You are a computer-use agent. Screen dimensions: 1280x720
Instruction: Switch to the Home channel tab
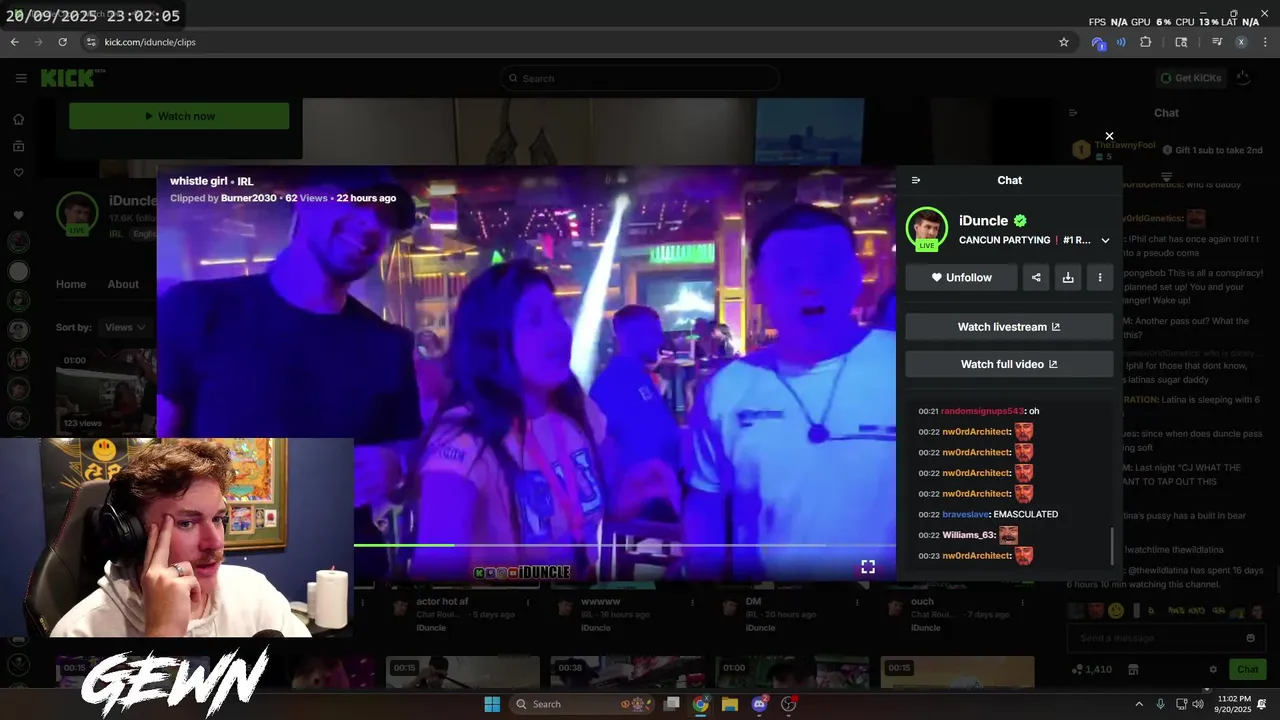click(71, 284)
